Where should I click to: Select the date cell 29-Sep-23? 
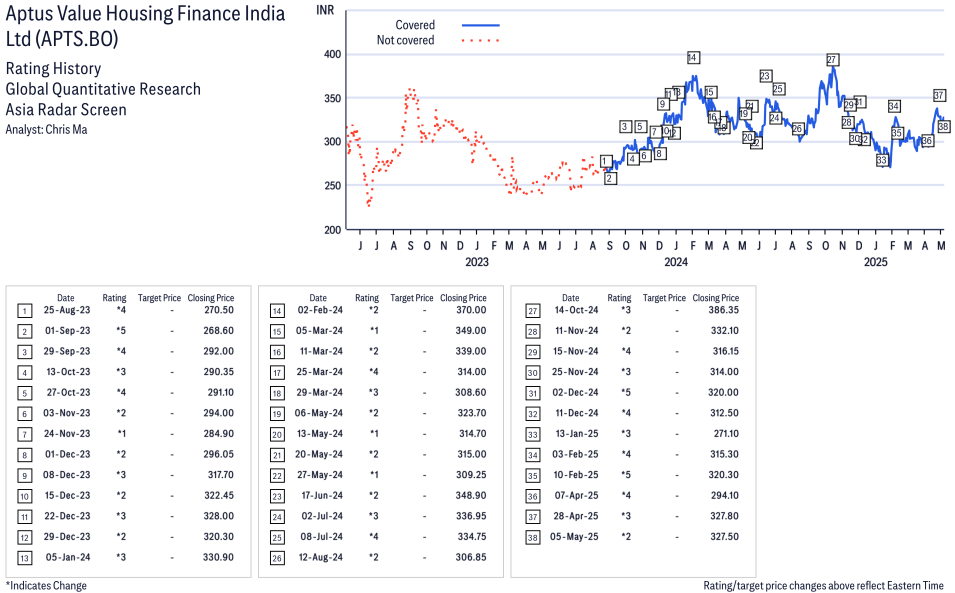(x=67, y=351)
